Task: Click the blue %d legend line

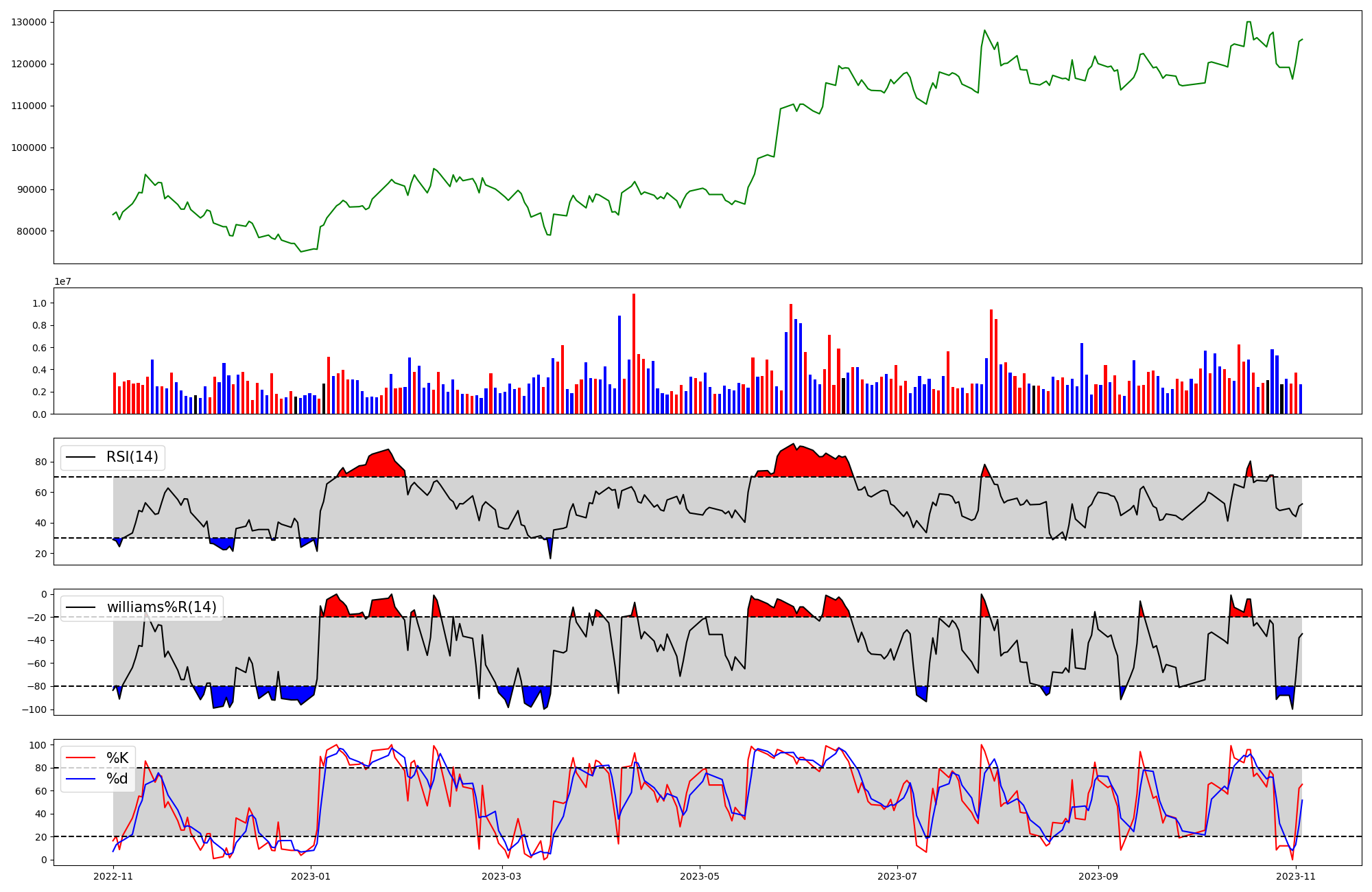Action: [x=80, y=779]
